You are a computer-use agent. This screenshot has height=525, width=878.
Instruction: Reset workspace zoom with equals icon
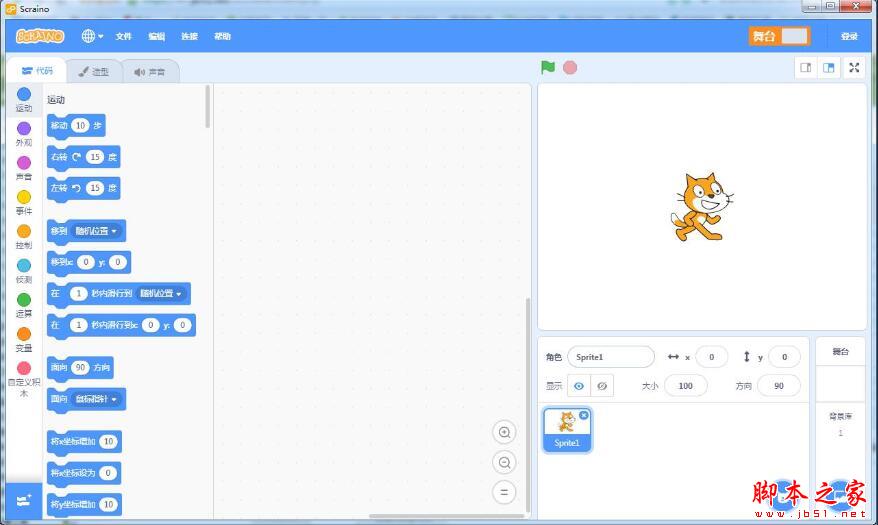point(504,493)
